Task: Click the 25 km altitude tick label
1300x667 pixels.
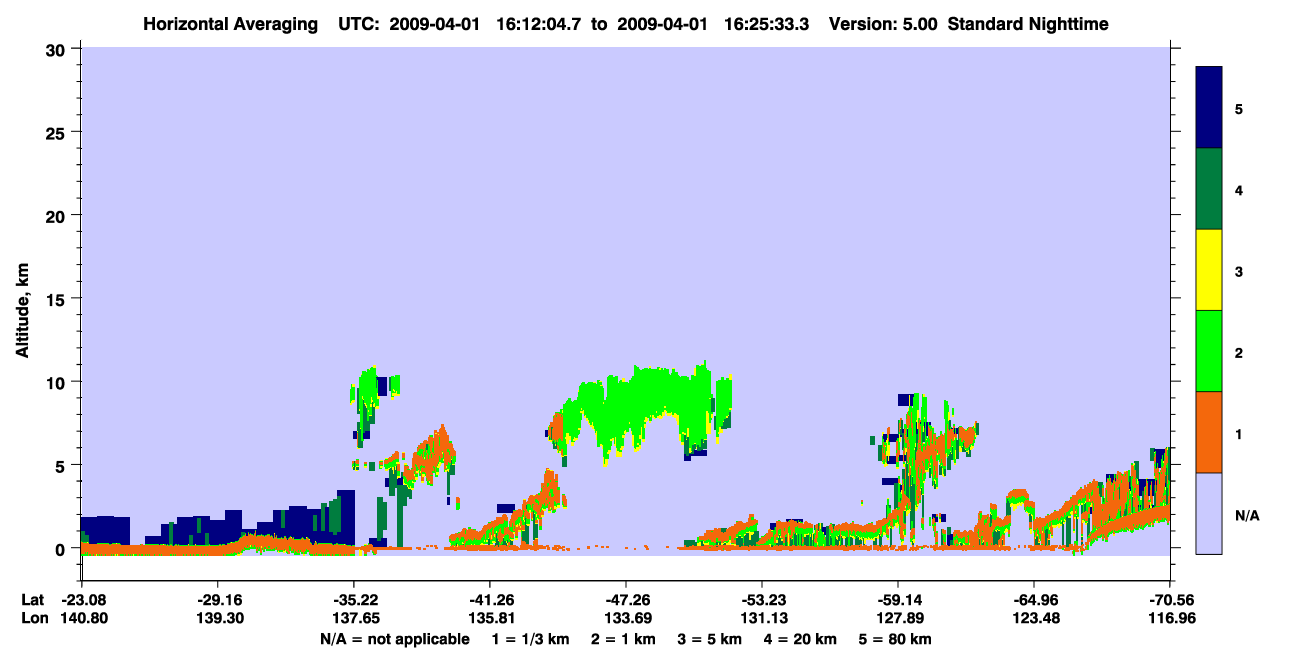Action: (57, 132)
